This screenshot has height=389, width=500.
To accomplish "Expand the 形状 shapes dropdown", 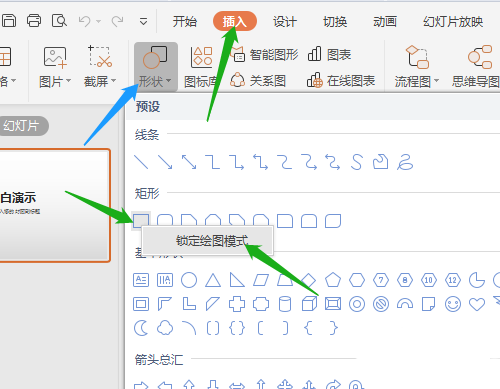I will pos(155,67).
